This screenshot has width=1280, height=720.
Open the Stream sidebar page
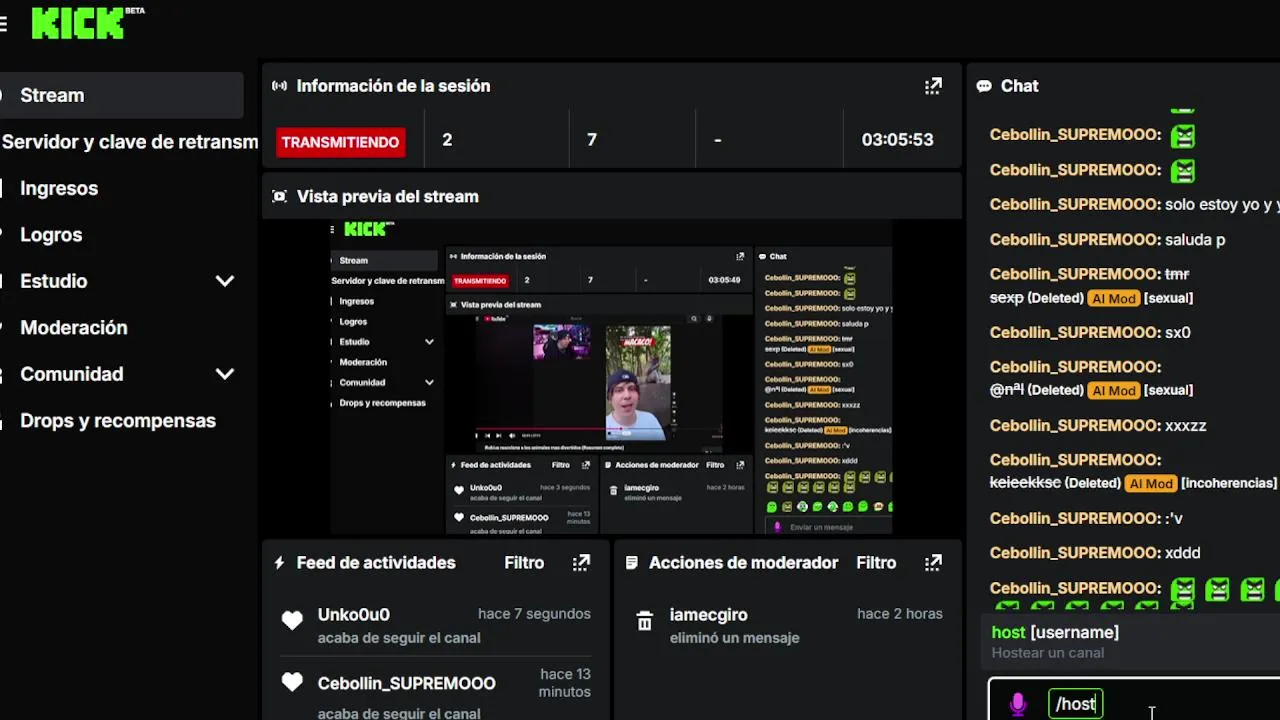121,95
